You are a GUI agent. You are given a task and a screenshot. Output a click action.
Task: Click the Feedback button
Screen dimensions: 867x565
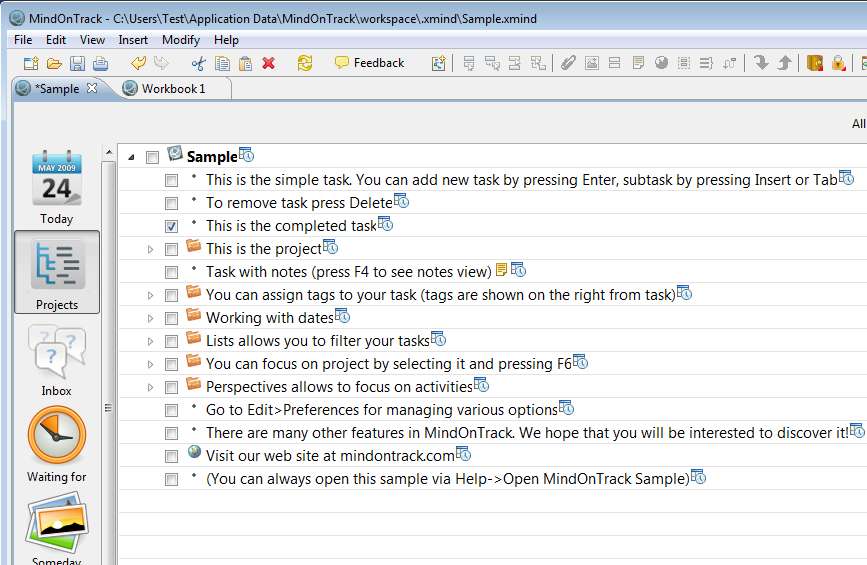coord(369,63)
